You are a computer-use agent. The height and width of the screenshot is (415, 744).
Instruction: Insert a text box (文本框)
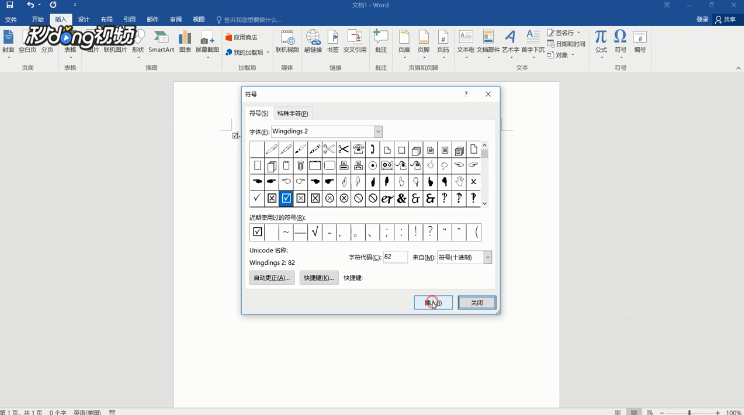(465, 43)
